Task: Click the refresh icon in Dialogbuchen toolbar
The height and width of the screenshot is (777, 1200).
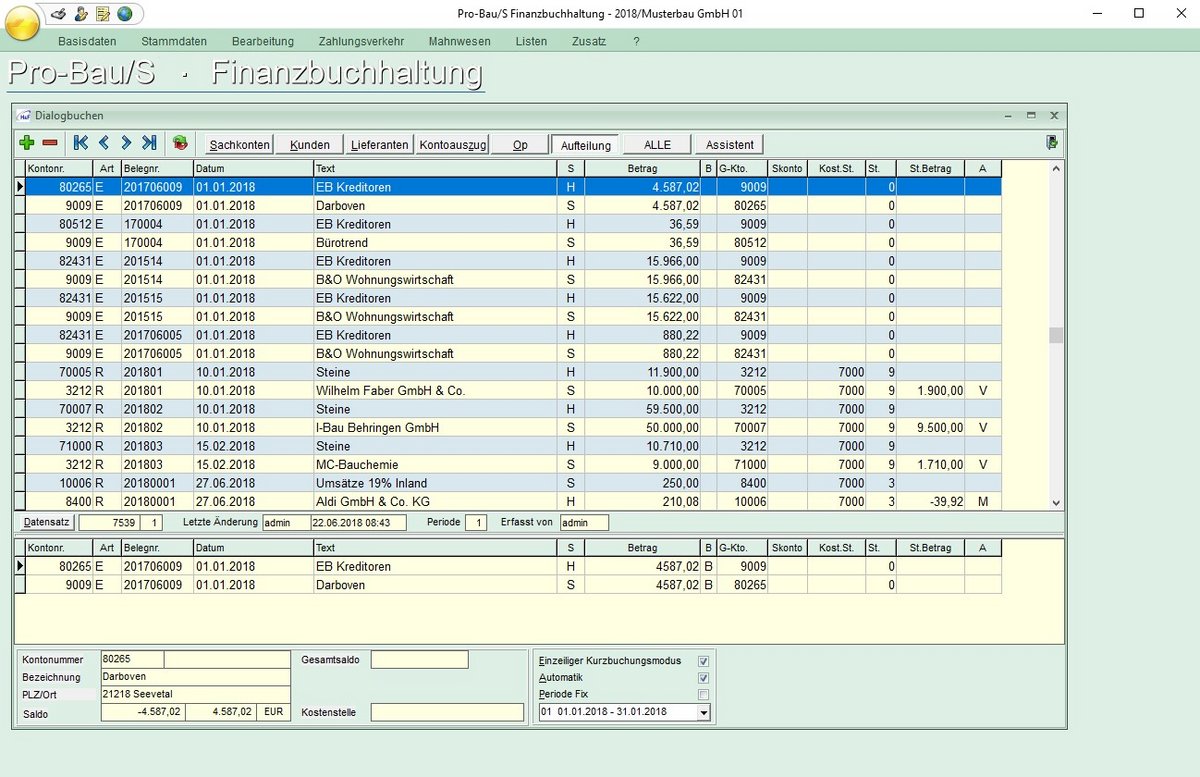Action: pos(180,143)
